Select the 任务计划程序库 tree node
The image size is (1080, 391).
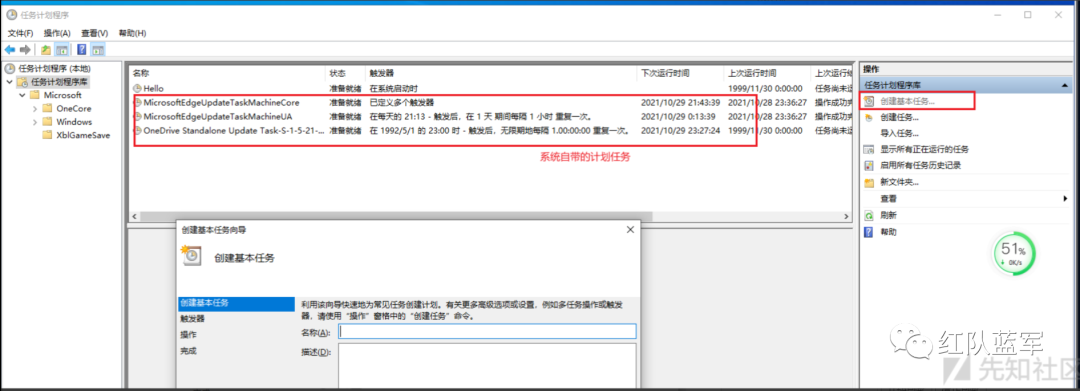(x=59, y=82)
